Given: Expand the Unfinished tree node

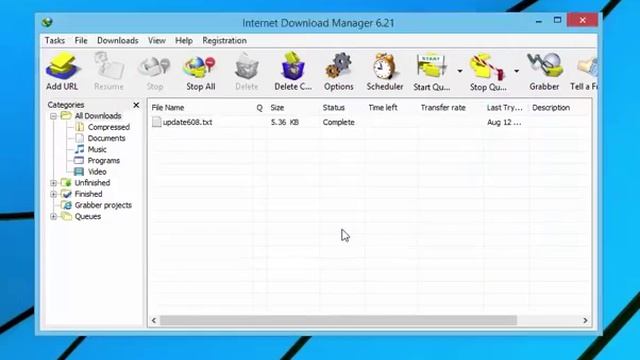Looking at the screenshot, I should click(53, 183).
